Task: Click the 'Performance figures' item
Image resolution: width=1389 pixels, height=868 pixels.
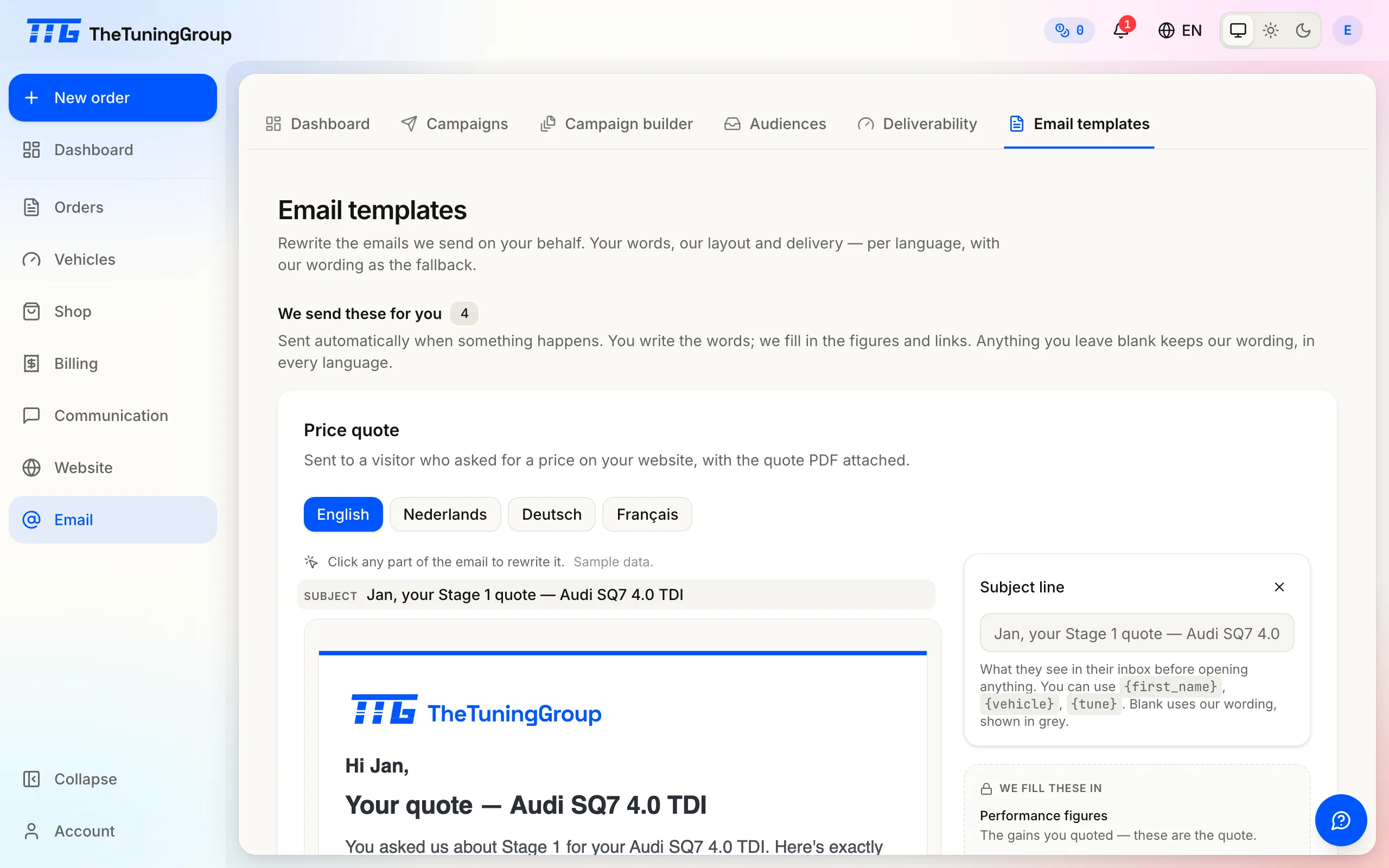Action: 1043,816
